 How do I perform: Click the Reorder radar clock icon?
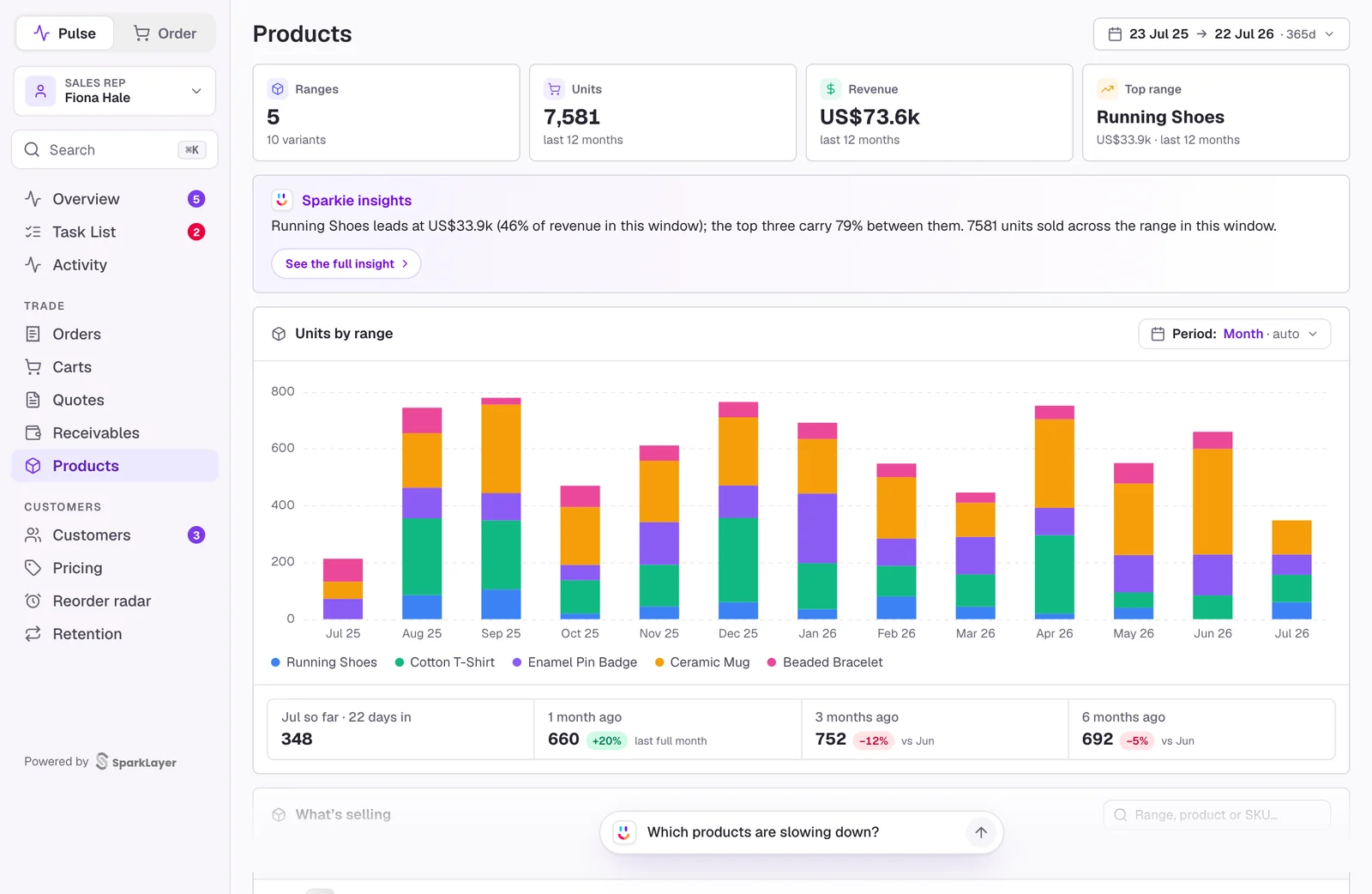point(33,601)
